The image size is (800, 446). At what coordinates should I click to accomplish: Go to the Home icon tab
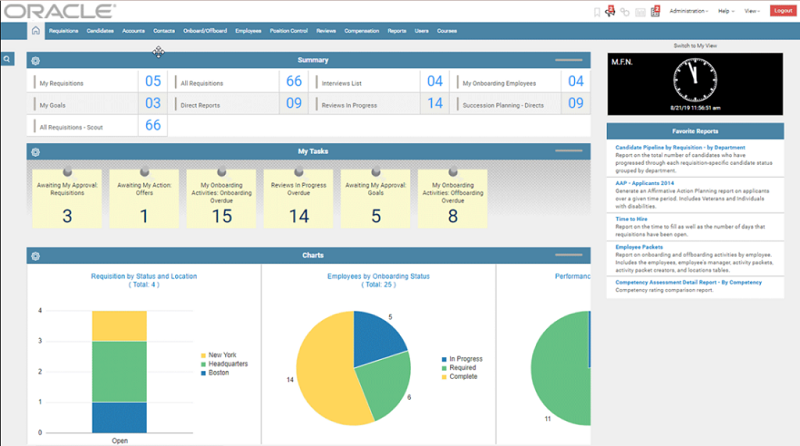tap(36, 31)
